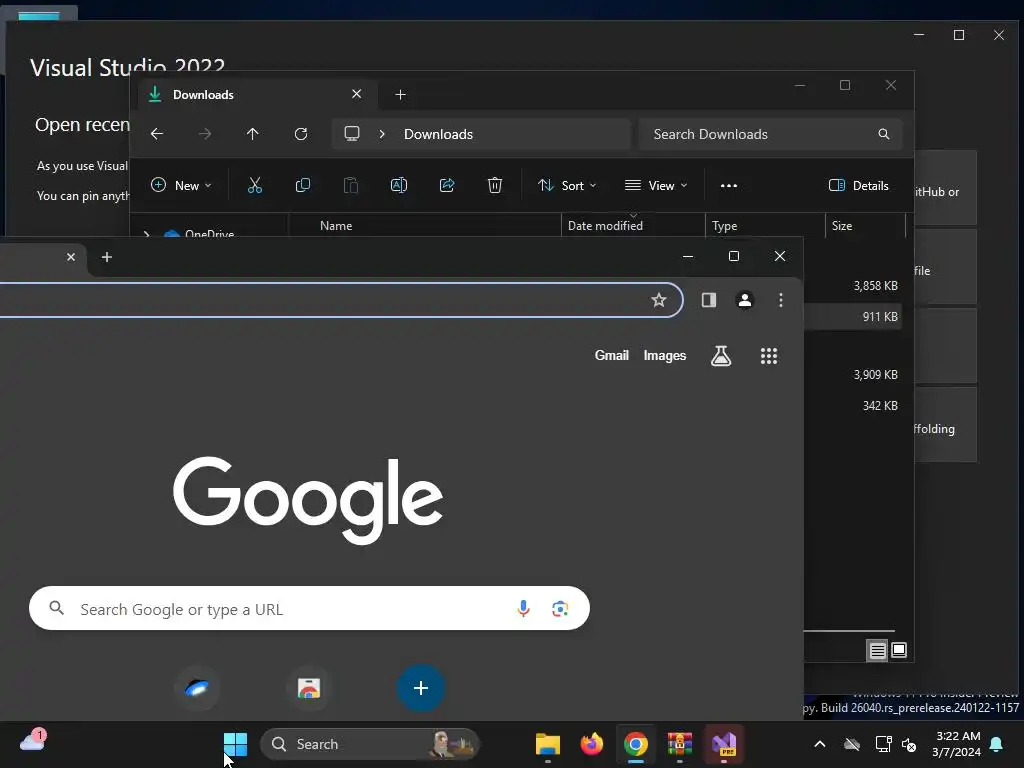Open the first shortcut tile on new tab page
The width and height of the screenshot is (1024, 768).
click(197, 688)
